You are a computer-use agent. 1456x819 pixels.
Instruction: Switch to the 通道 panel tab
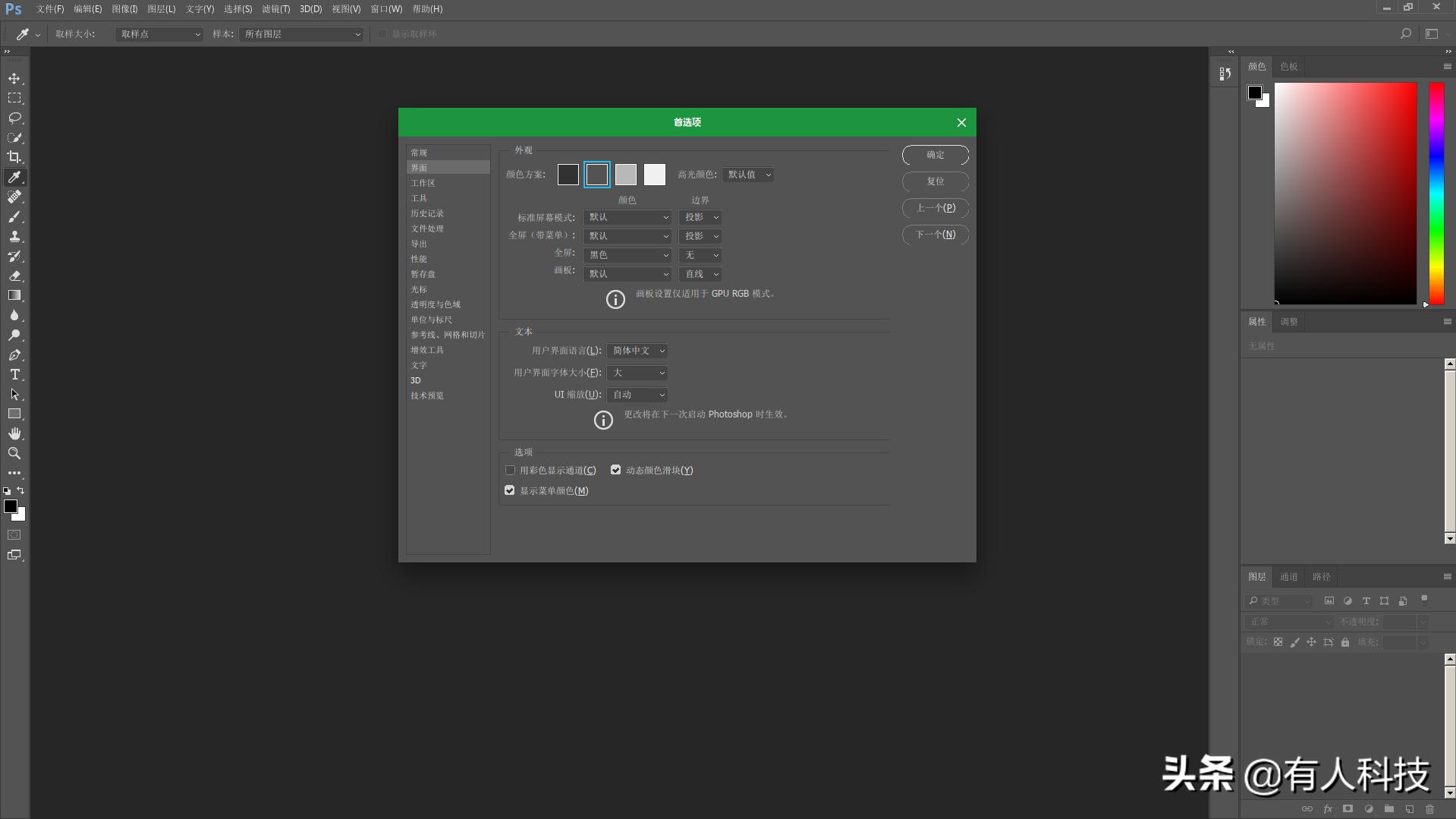coord(1288,577)
